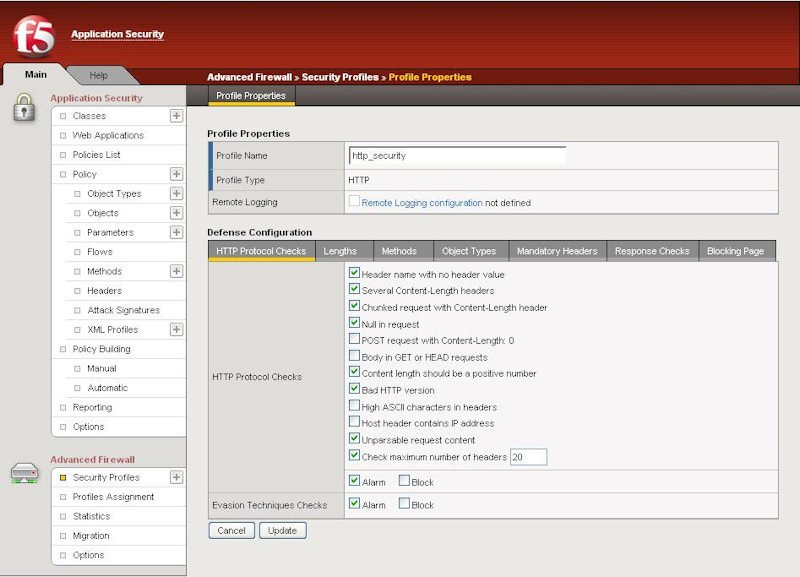
Task: Expand the Methods plus button in sidebar
Action: (x=176, y=271)
